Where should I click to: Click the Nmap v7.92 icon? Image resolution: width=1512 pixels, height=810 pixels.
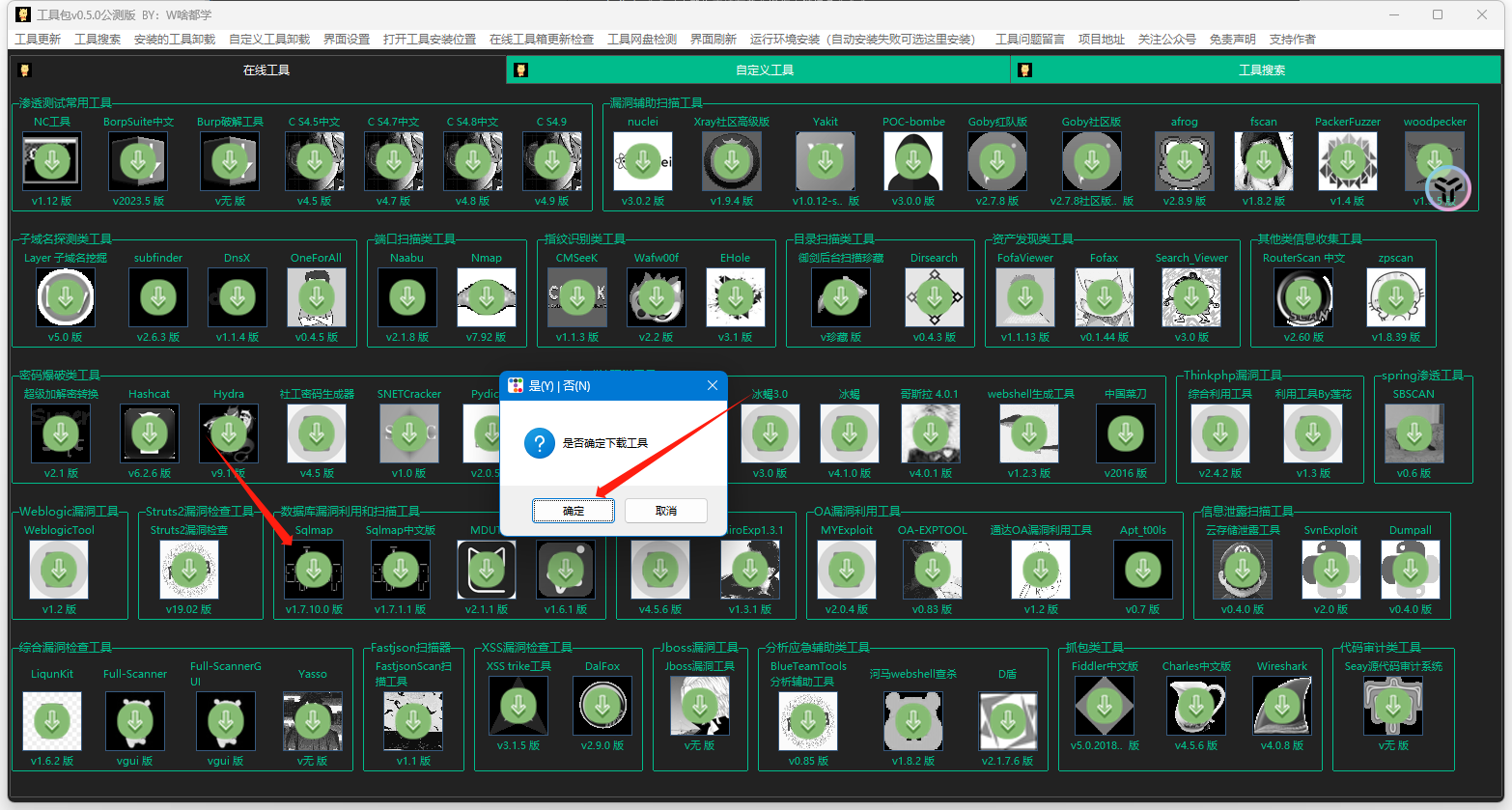pyautogui.click(x=487, y=297)
